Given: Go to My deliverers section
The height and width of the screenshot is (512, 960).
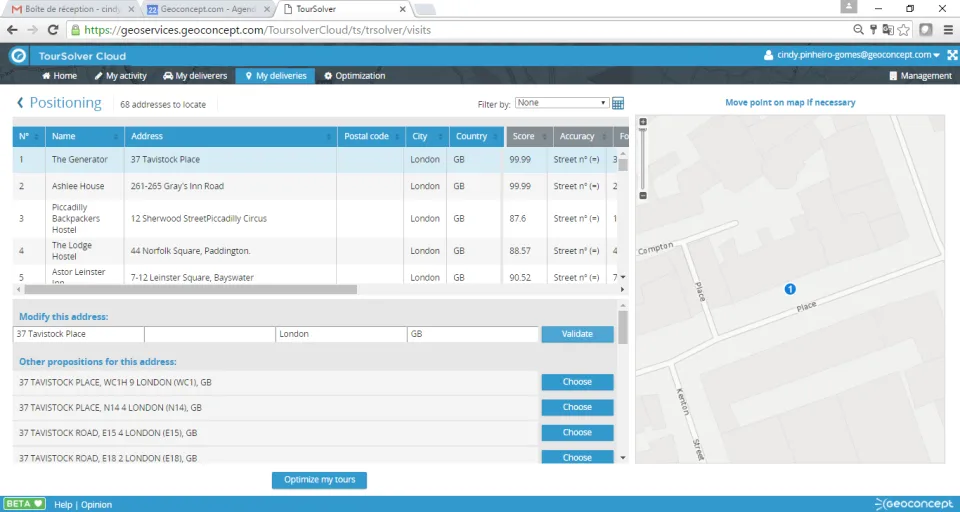Looking at the screenshot, I should [x=195, y=76].
